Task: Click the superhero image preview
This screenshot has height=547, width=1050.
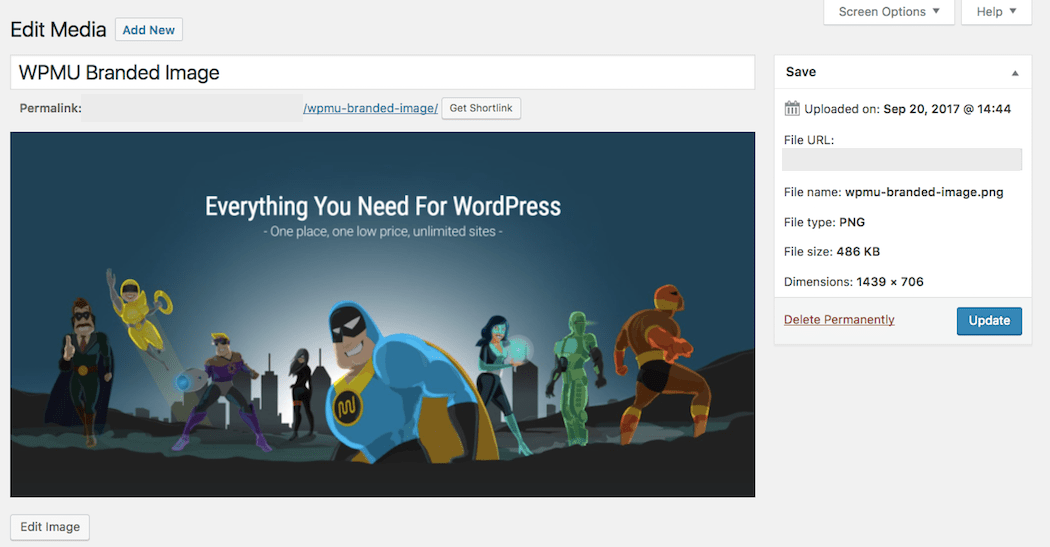Action: 382,315
